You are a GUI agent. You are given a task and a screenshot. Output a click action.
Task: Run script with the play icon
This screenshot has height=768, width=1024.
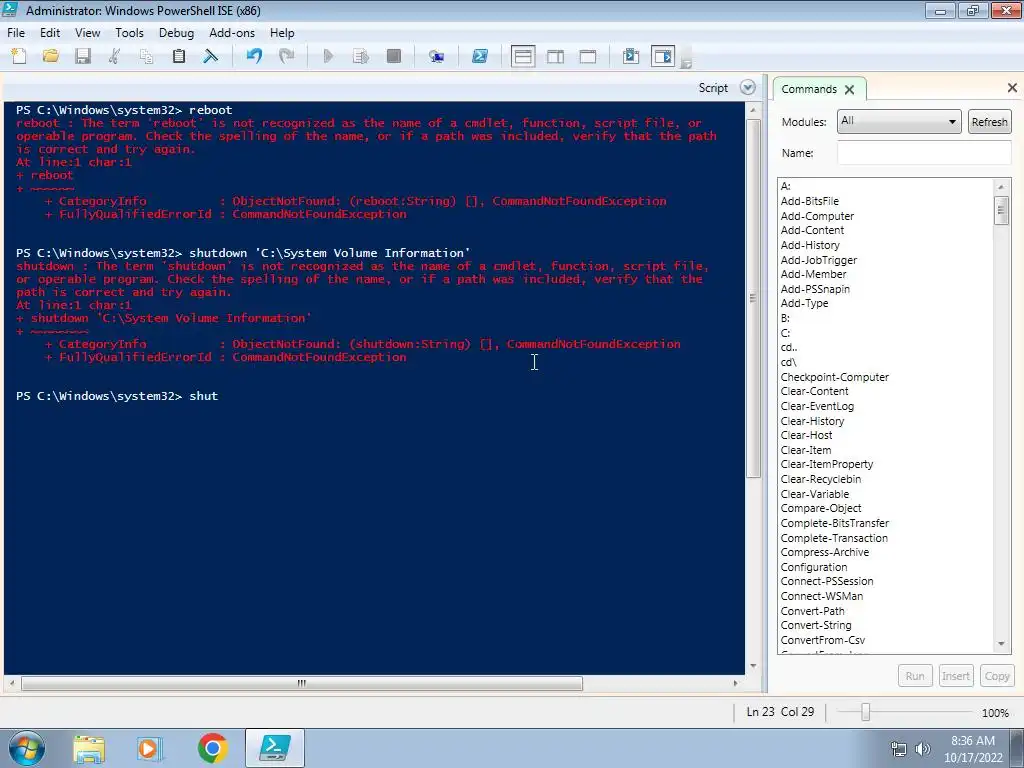328,56
